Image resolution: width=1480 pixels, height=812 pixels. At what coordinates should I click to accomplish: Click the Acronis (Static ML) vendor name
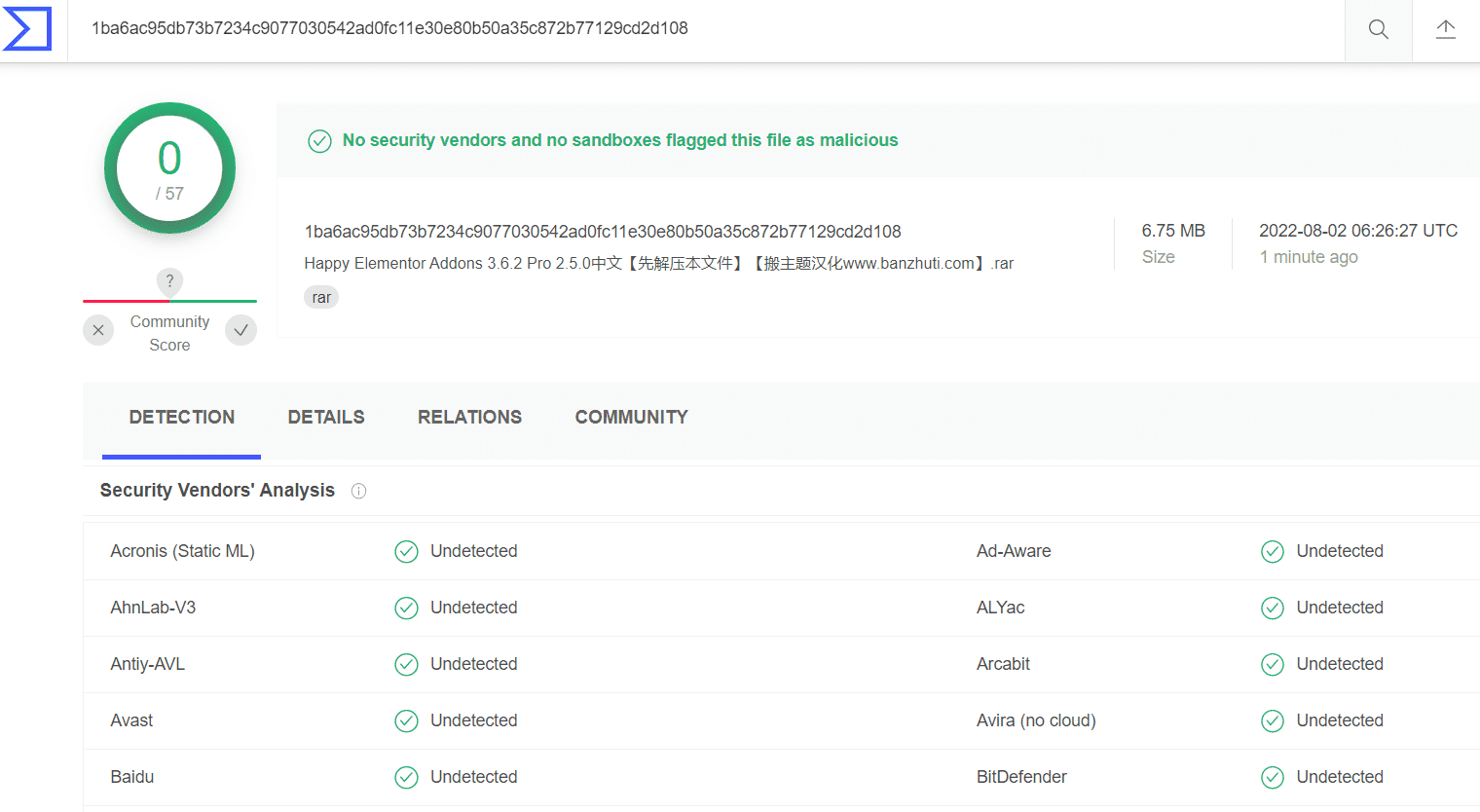point(183,551)
